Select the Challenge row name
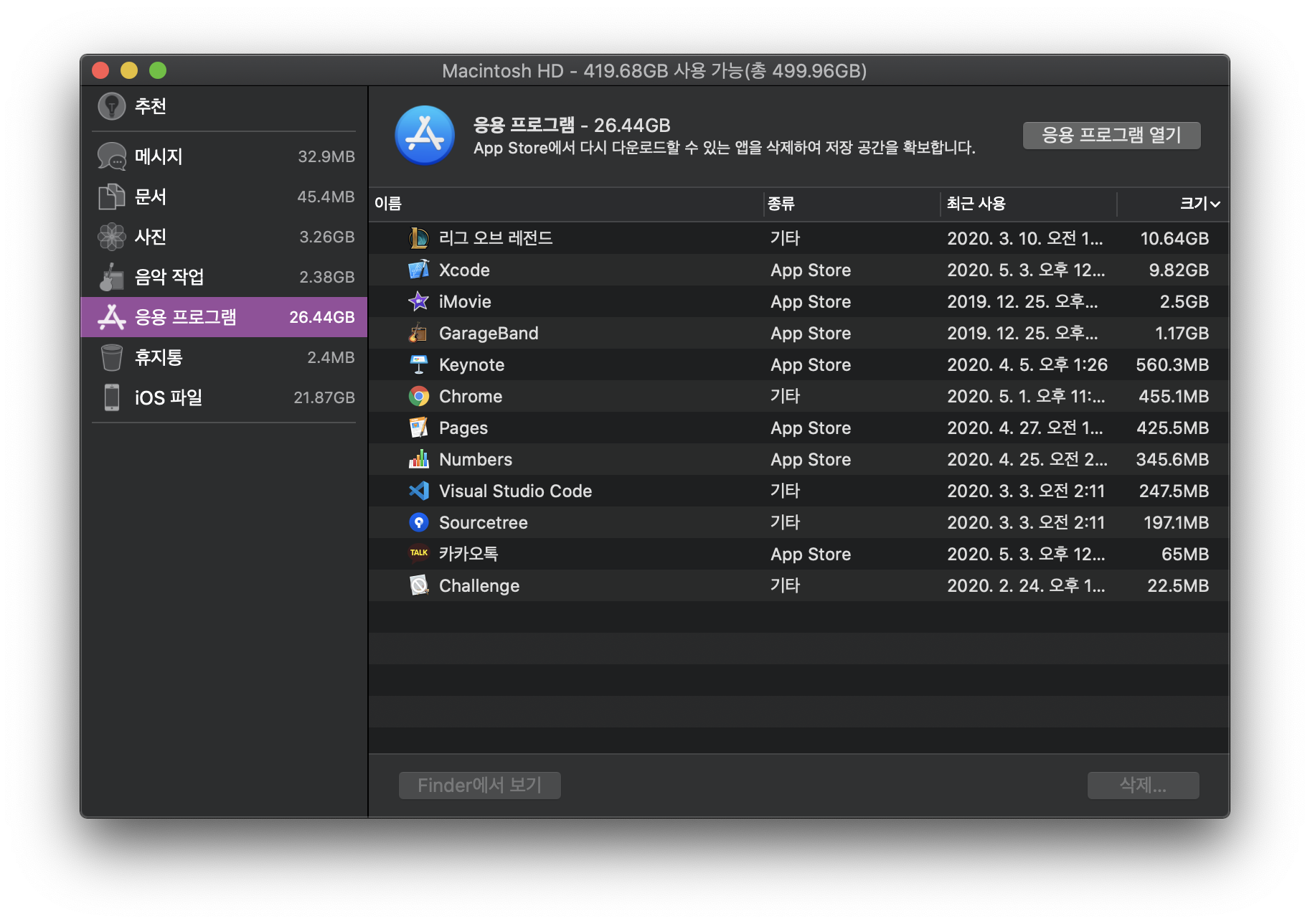 point(479,585)
